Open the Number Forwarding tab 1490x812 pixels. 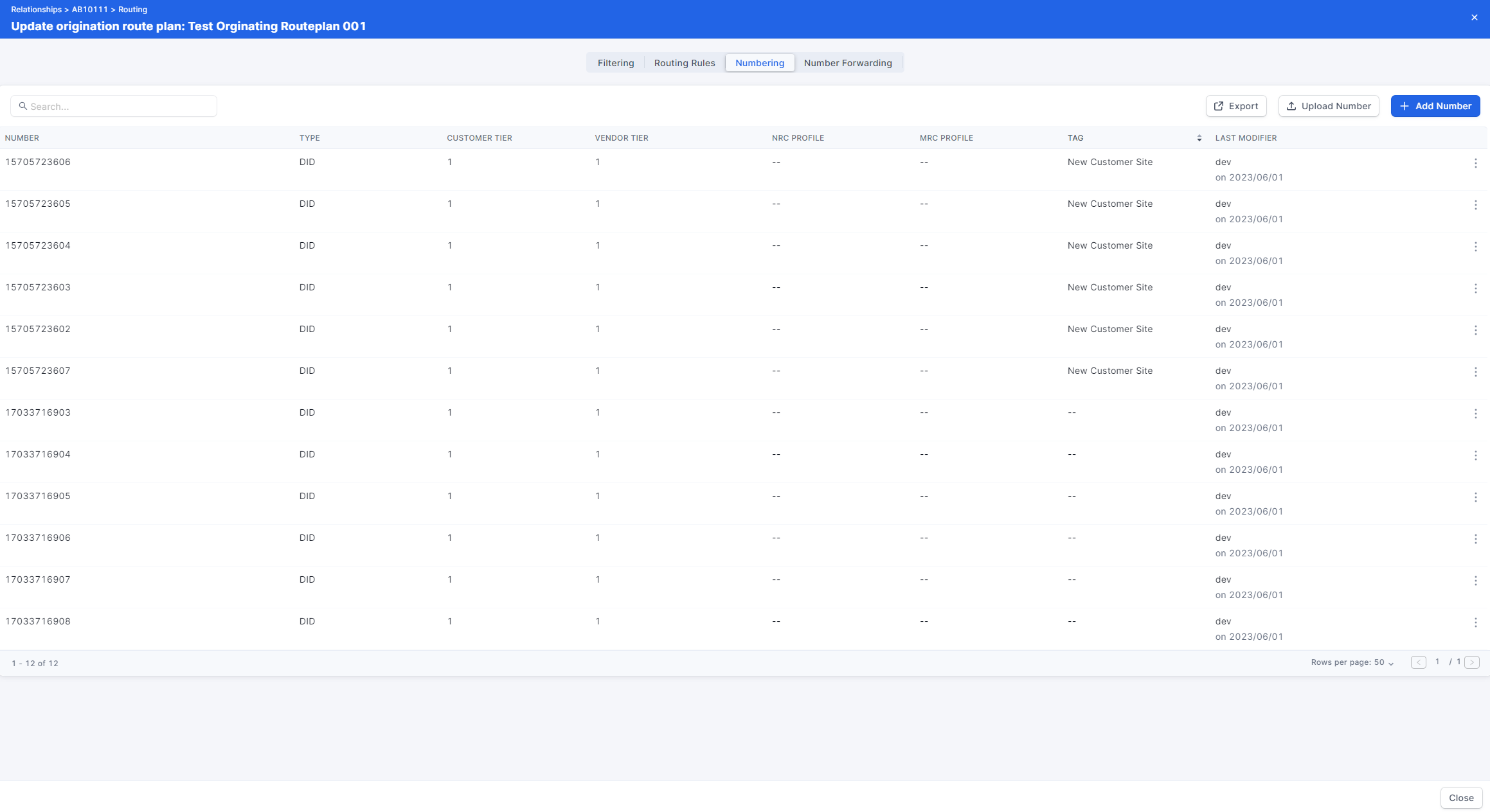coord(847,63)
